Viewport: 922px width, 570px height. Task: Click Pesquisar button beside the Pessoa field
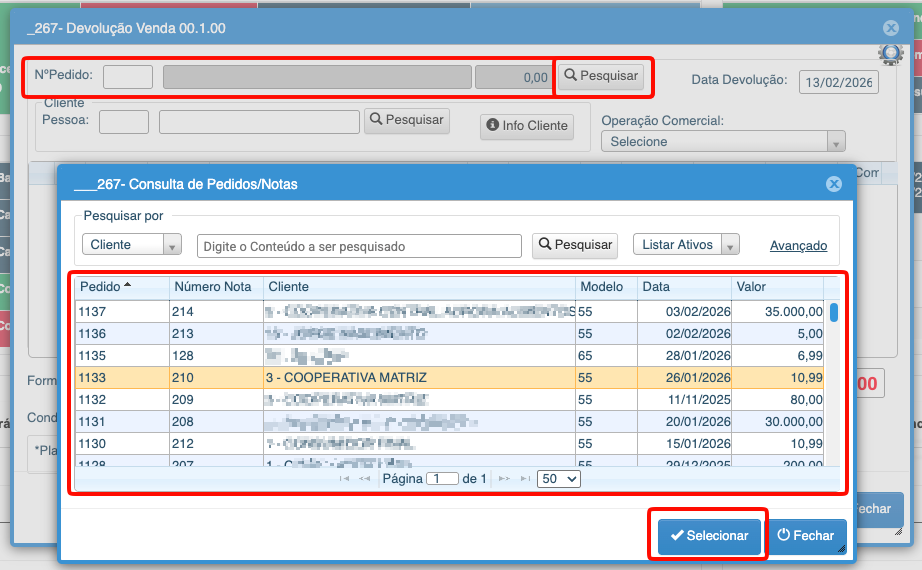tap(406, 120)
